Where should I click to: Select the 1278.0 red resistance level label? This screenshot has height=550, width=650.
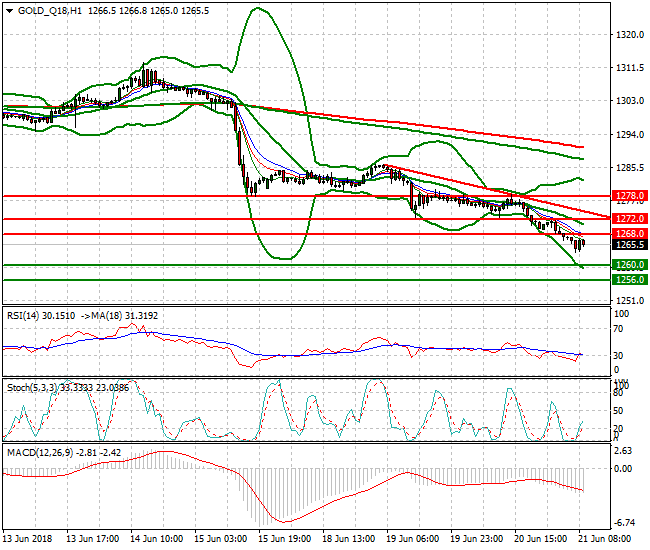628,196
